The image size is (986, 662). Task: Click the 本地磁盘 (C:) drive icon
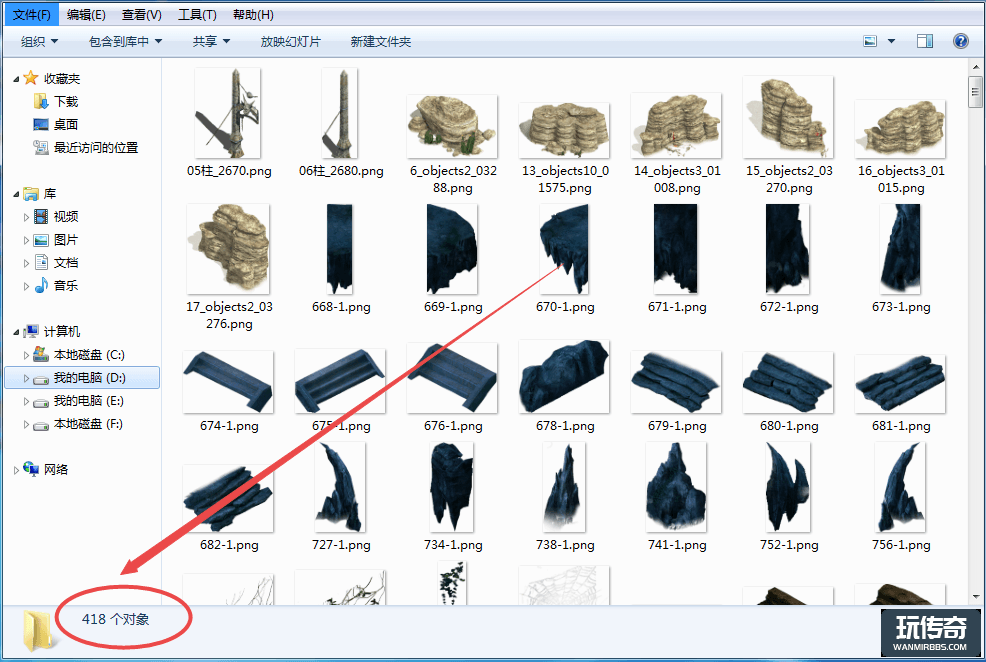point(41,354)
